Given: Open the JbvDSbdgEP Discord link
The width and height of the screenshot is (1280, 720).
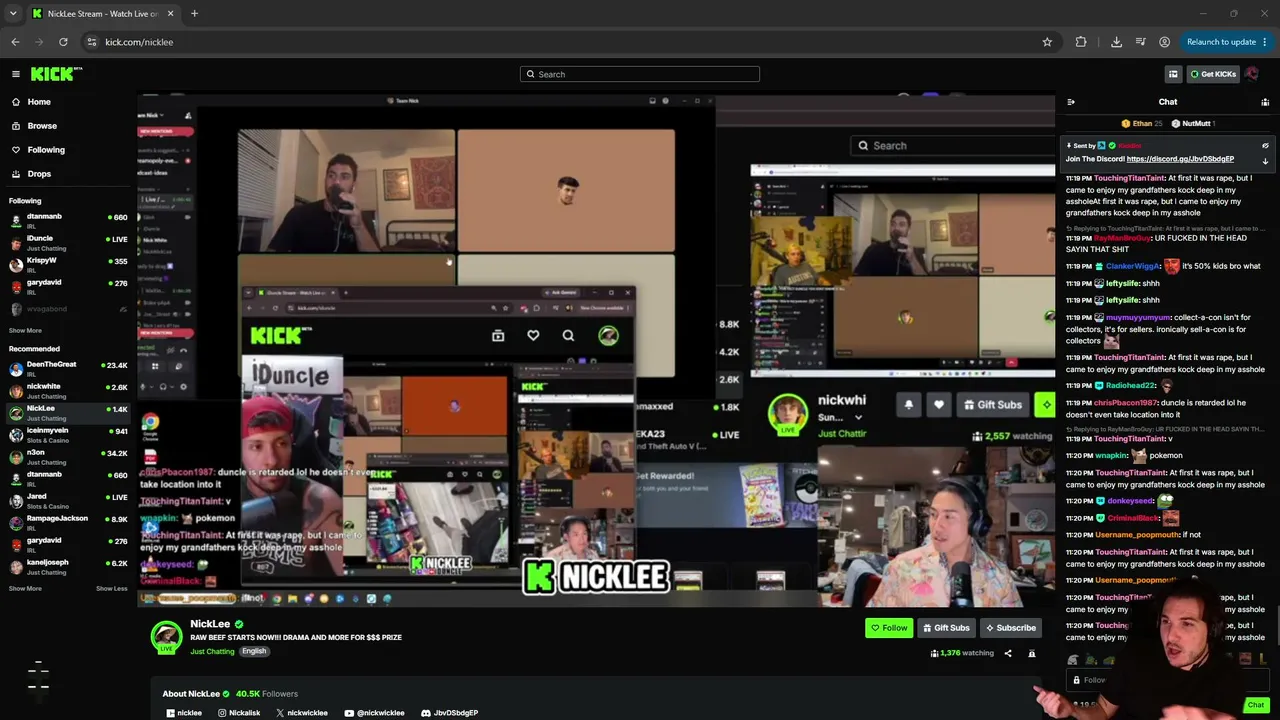Looking at the screenshot, I should click(x=449, y=713).
